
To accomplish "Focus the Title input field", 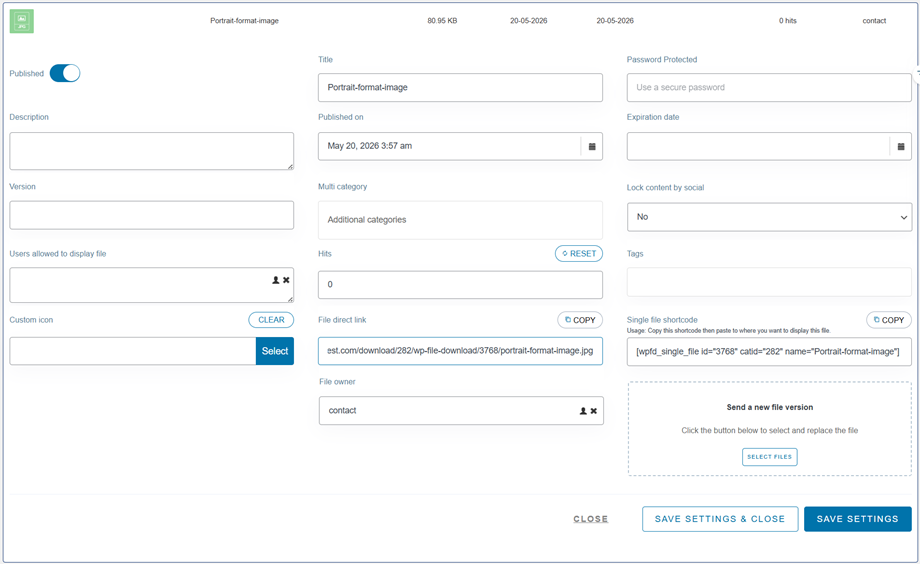I will coord(460,87).
